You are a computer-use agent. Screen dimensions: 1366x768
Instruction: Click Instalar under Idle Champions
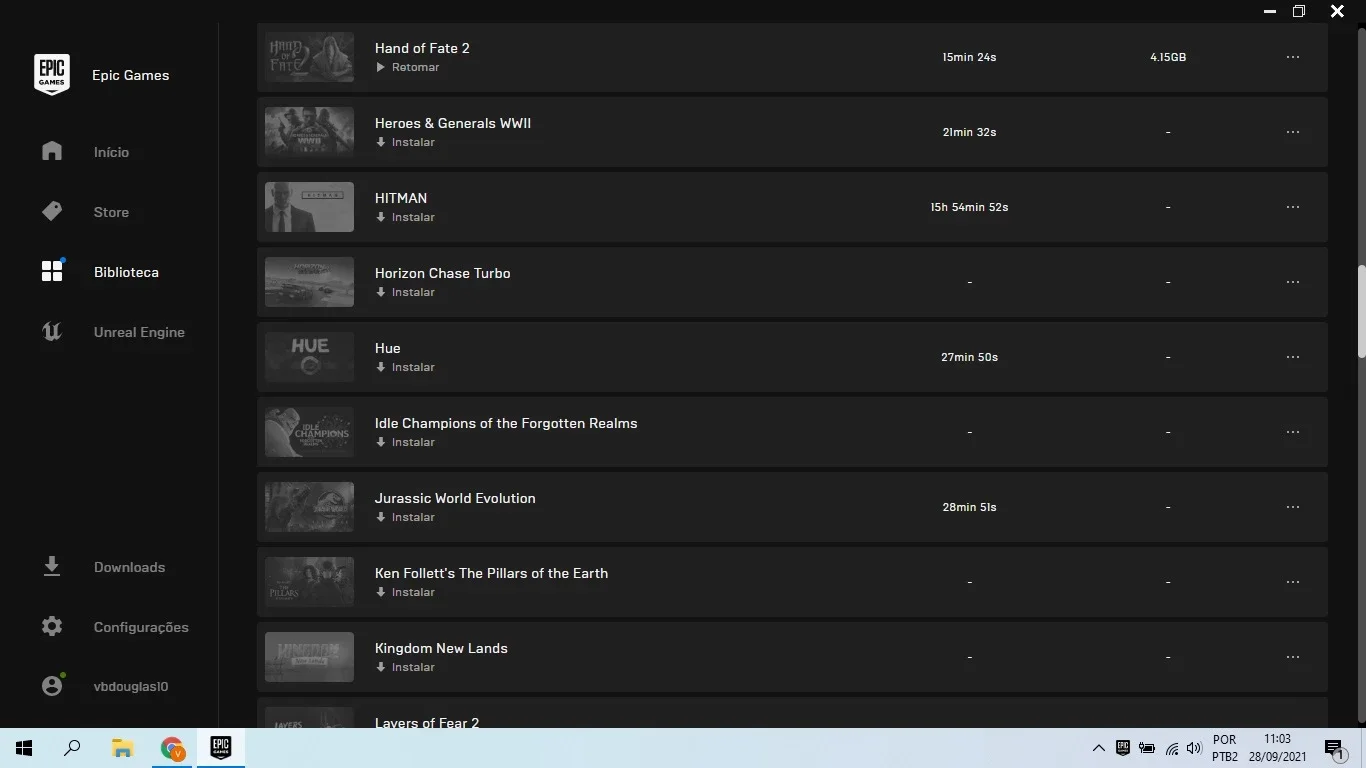(x=405, y=442)
